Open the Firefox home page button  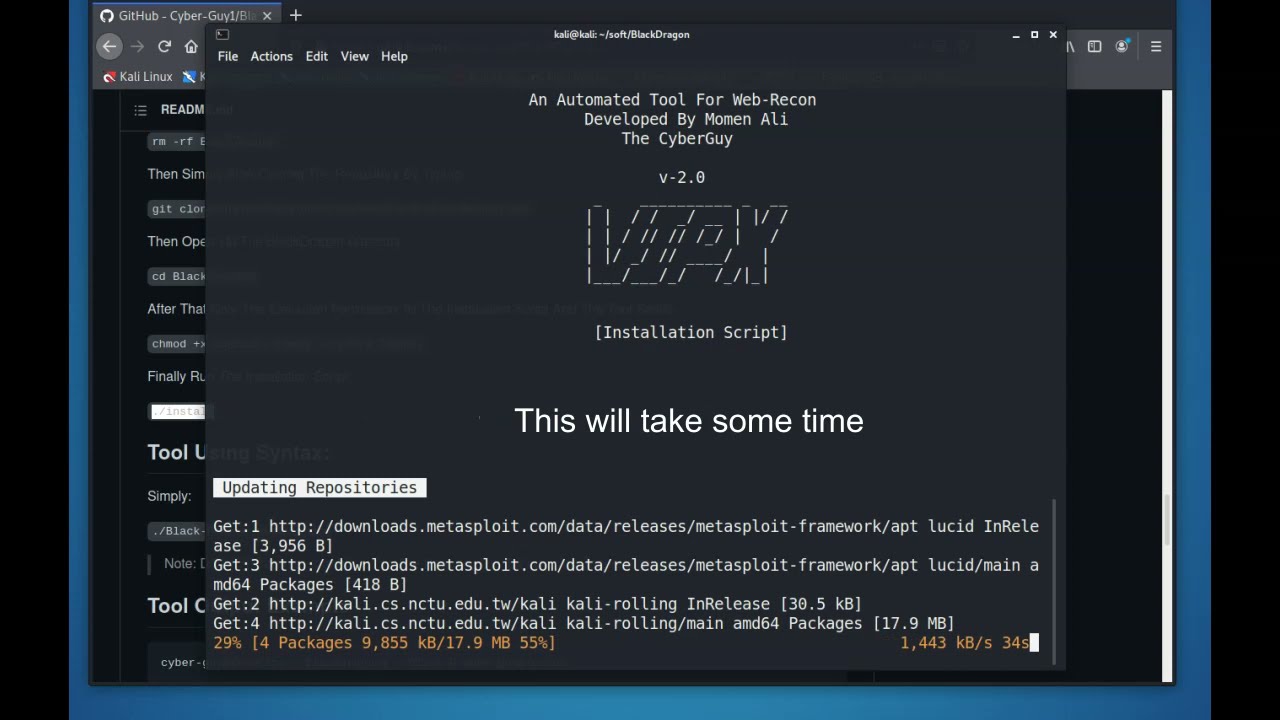(x=191, y=46)
